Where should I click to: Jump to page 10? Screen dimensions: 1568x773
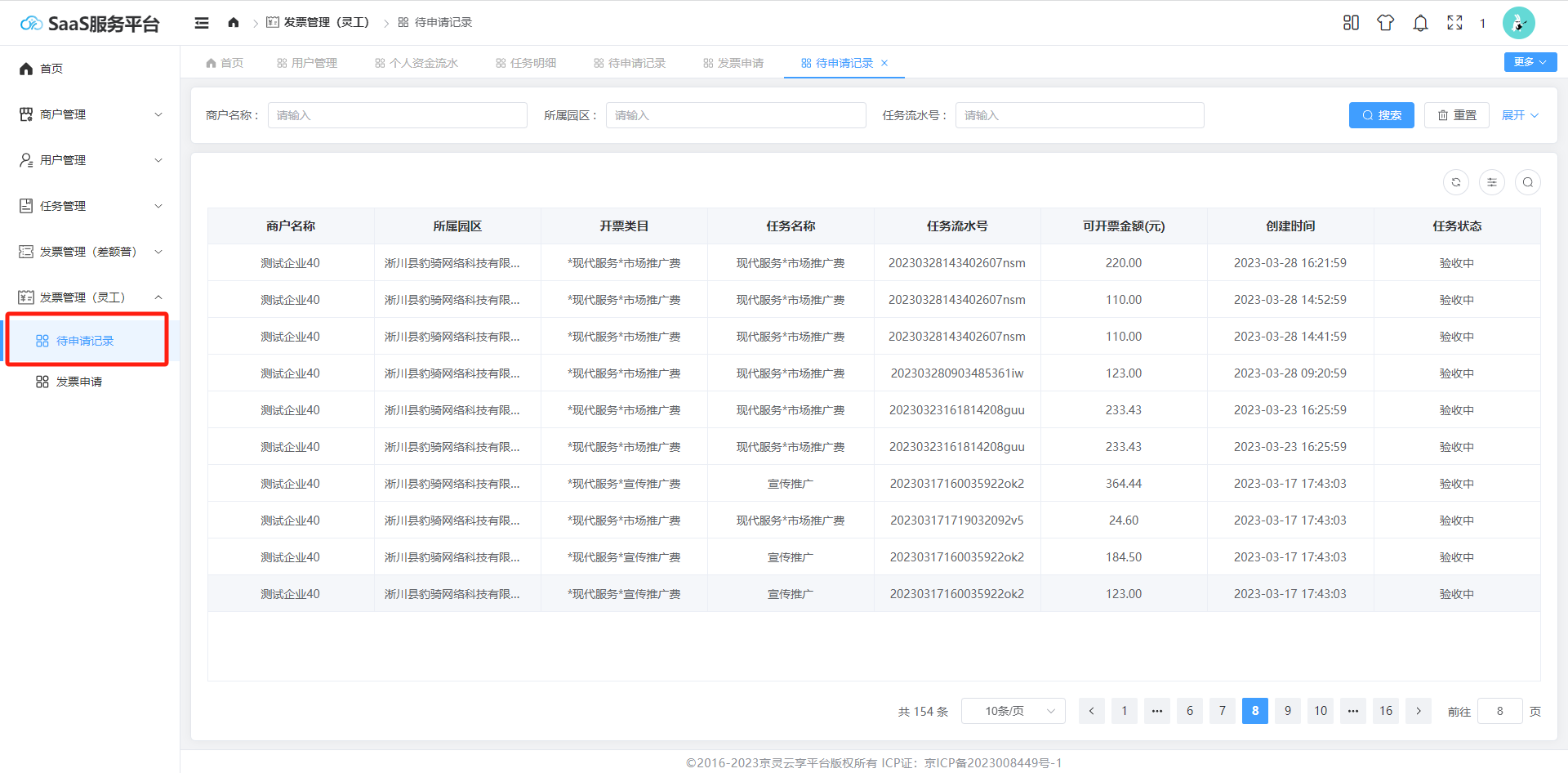tap(1321, 711)
